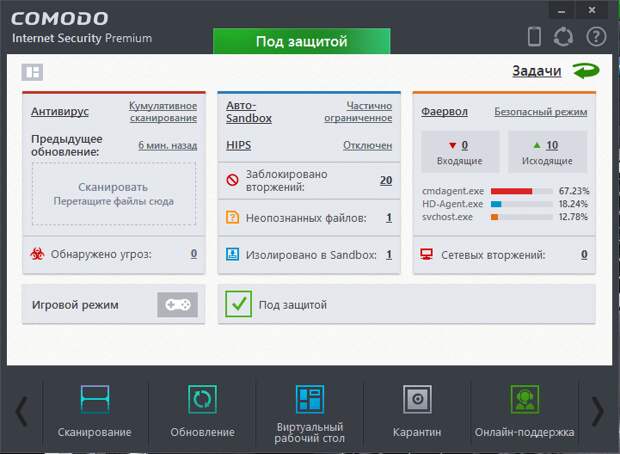This screenshot has height=454, width=620.
Task: Click the green checkmark Под защитой box
Action: coord(238,304)
